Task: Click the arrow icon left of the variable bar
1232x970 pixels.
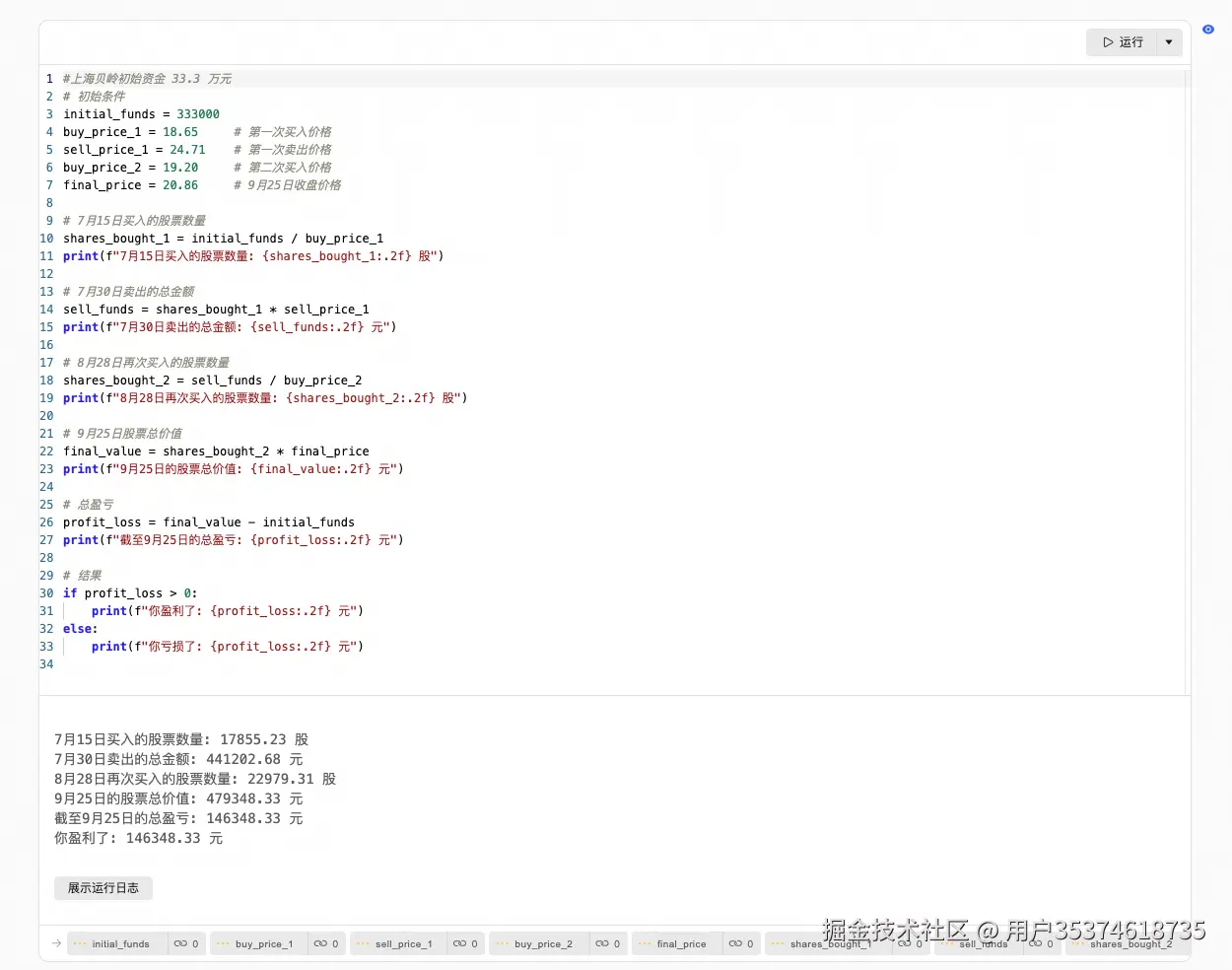Action: point(56,943)
